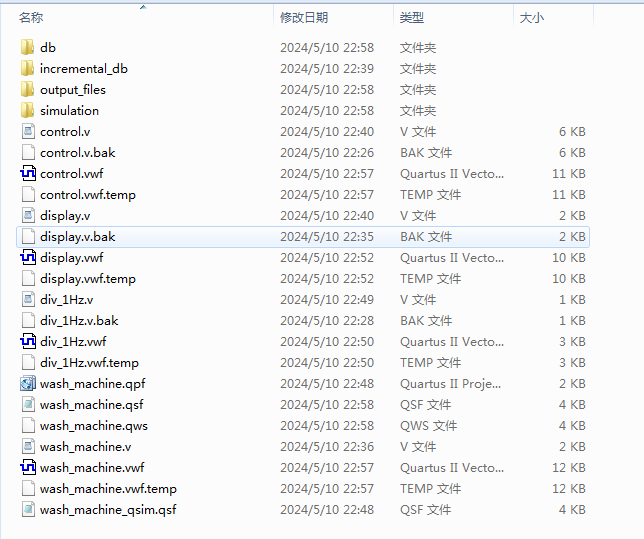Image resolution: width=644 pixels, height=539 pixels.
Task: Click the div_1Hz.v file icon
Action: (x=28, y=299)
